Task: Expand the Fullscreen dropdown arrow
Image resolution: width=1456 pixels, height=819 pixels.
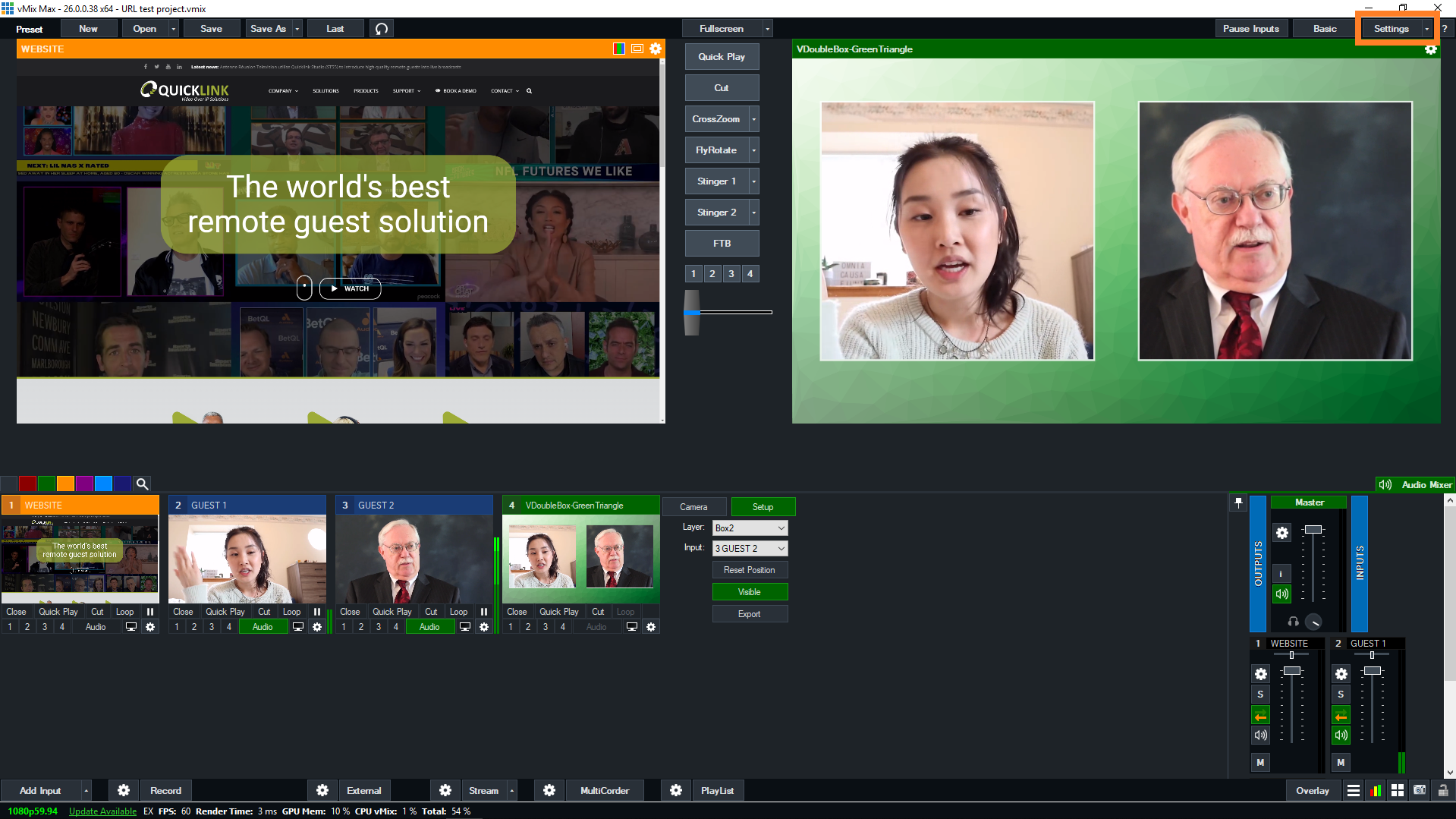Action: pos(767,29)
